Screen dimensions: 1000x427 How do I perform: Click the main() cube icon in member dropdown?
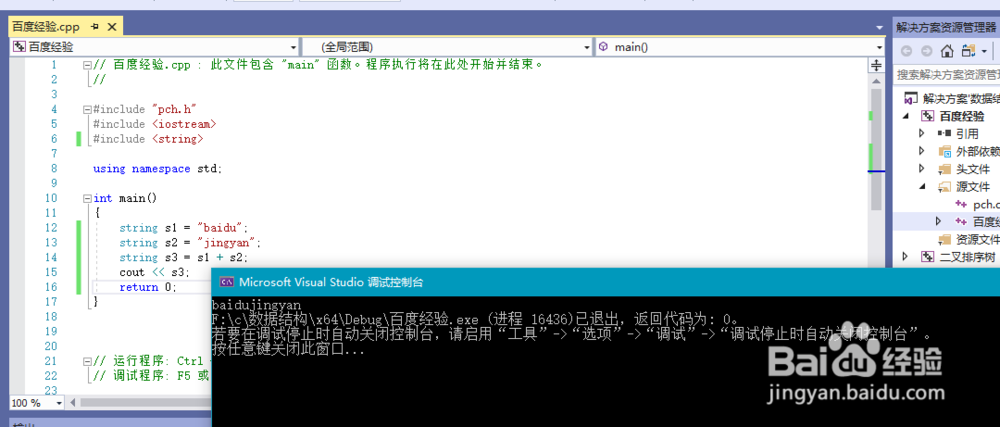coord(603,47)
